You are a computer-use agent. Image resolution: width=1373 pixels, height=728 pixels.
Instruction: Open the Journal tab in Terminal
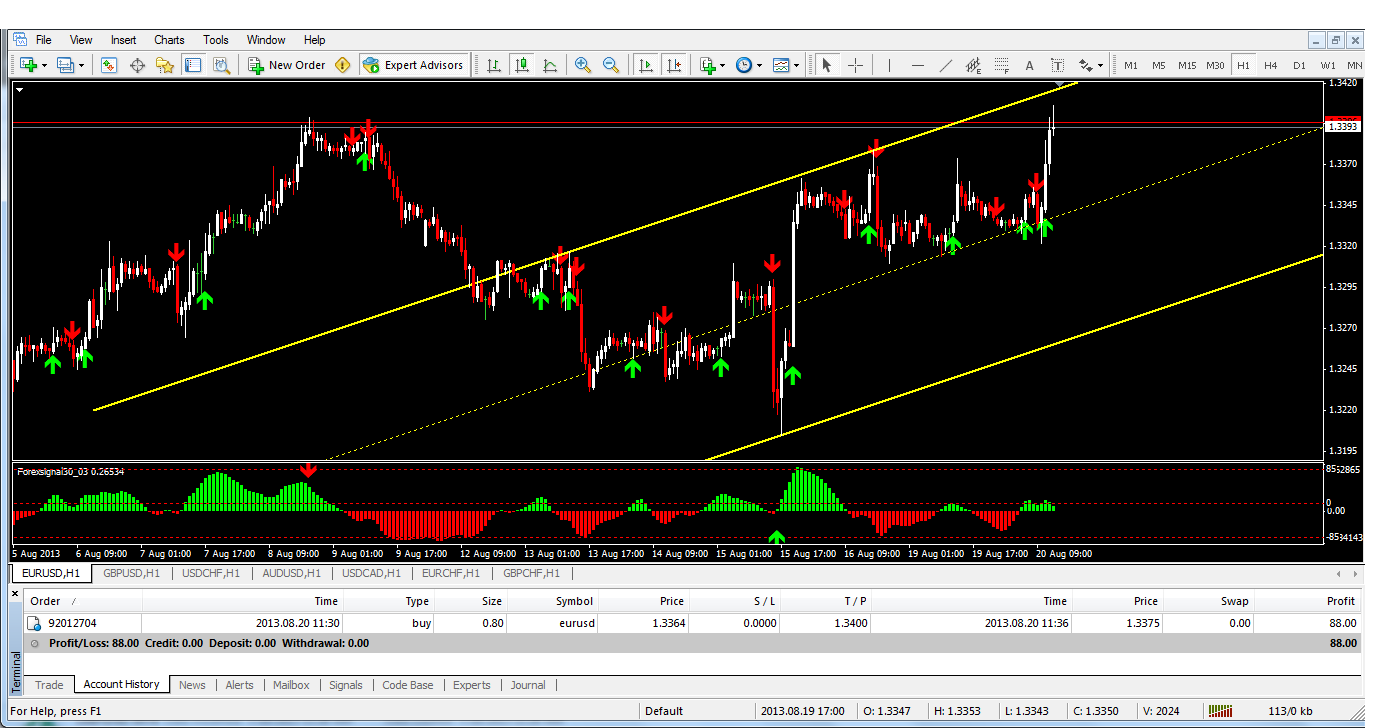[528, 685]
